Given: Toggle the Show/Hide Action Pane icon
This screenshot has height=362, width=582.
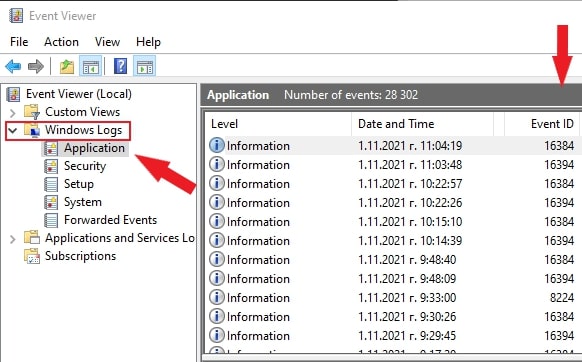Looking at the screenshot, I should (144, 67).
